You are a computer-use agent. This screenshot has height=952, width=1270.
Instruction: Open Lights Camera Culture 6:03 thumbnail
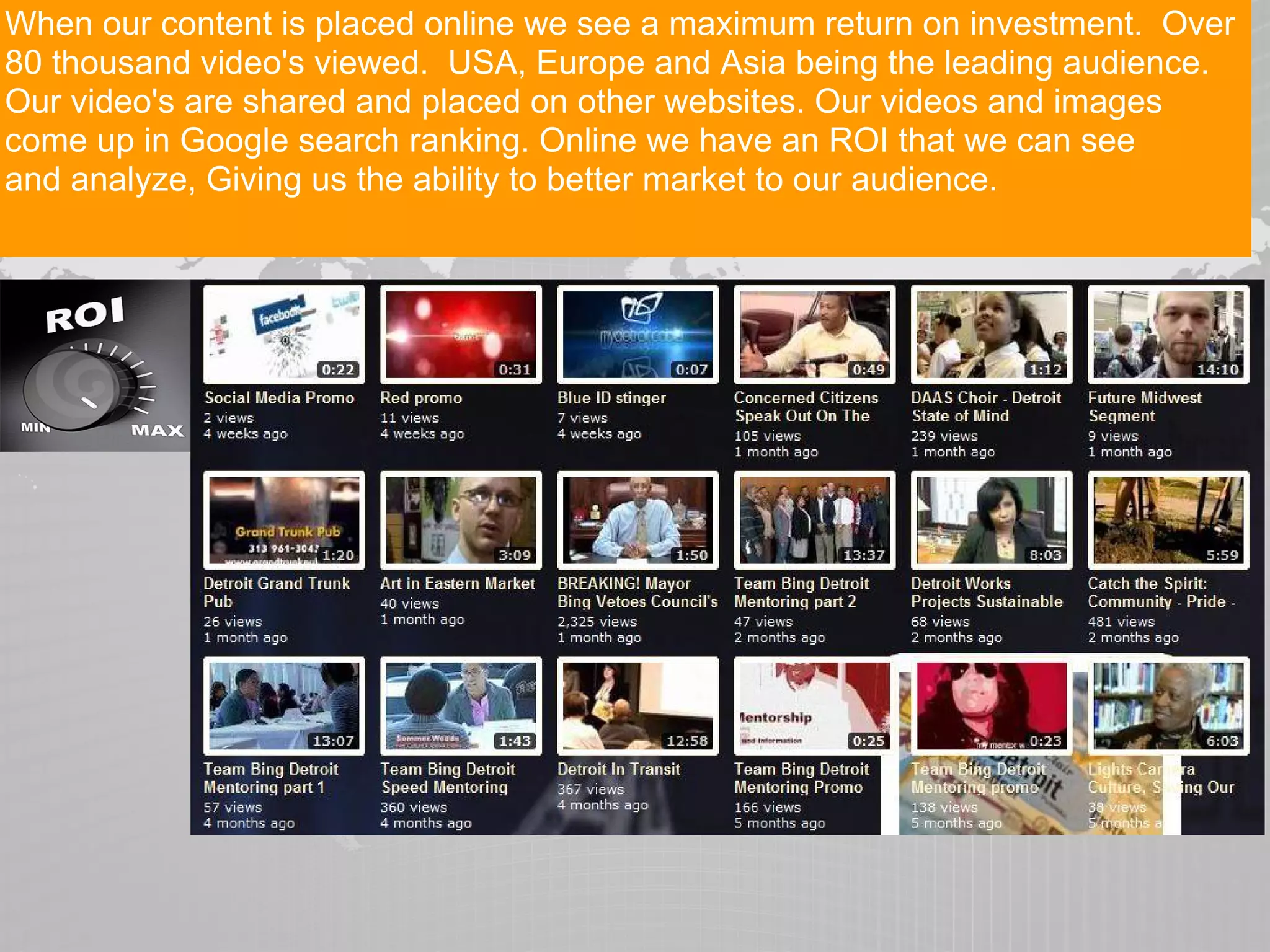click(x=1168, y=706)
